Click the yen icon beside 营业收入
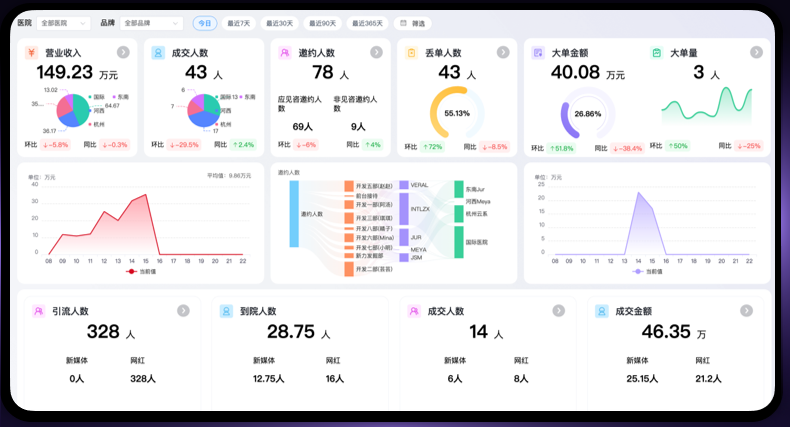This screenshot has width=790, height=427. [32, 52]
